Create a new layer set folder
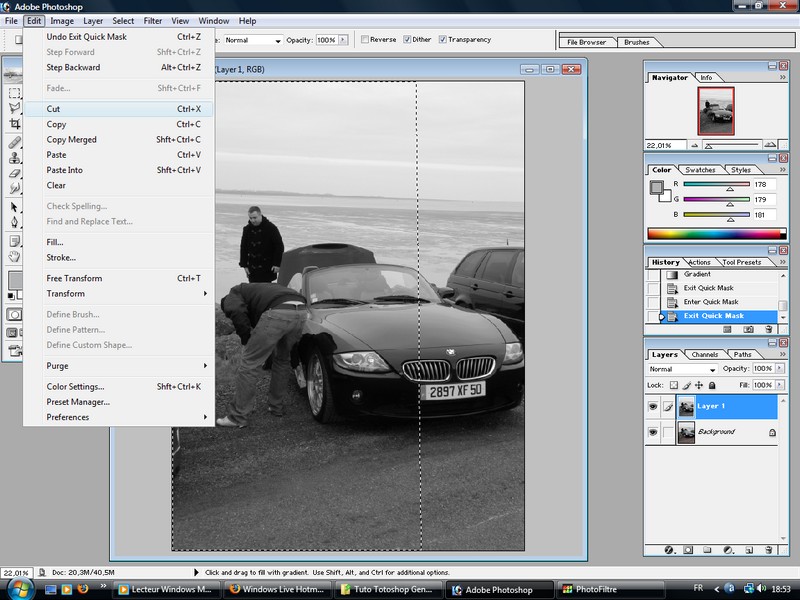The width and height of the screenshot is (800, 600). point(707,550)
